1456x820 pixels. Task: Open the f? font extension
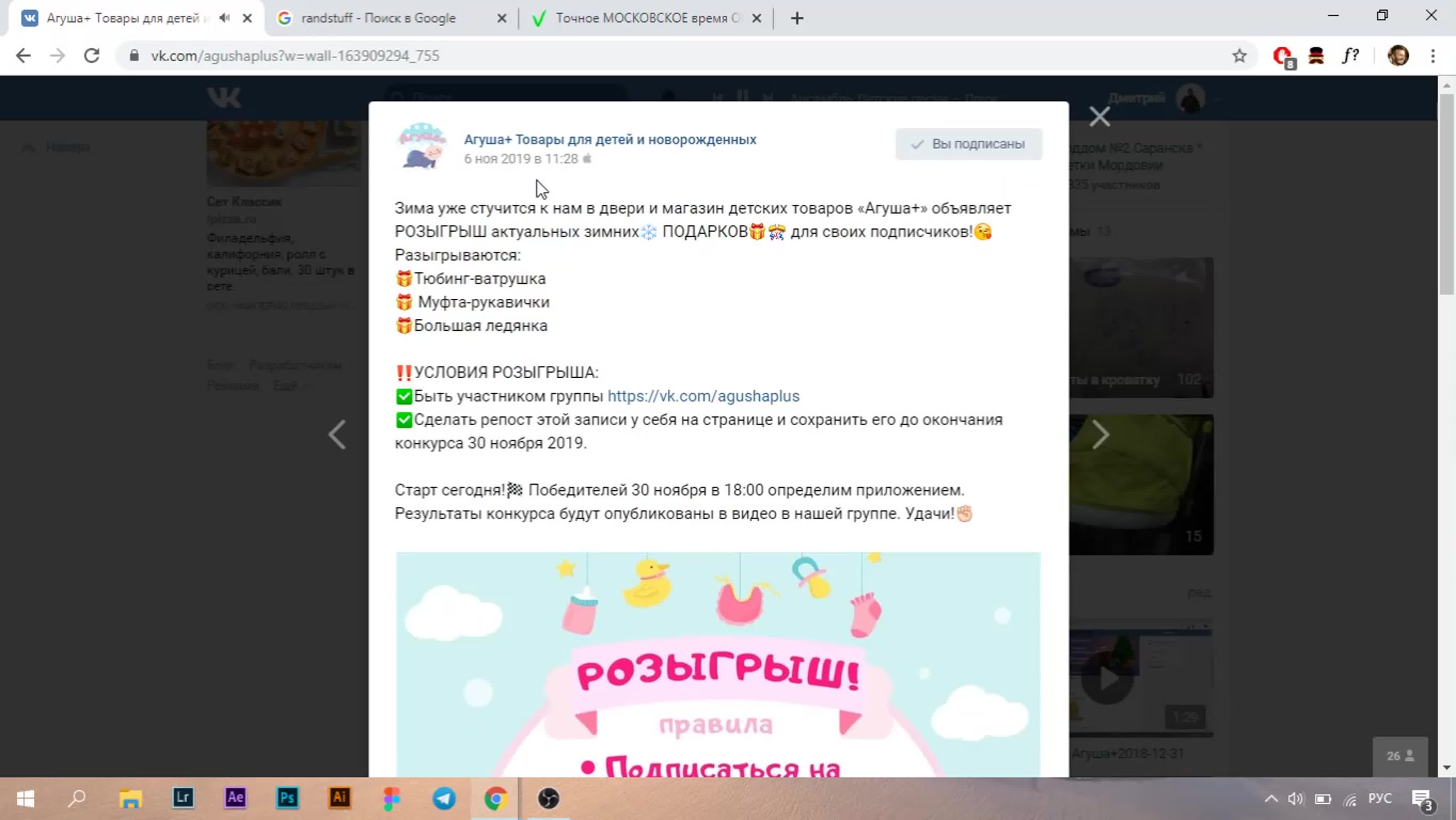(x=1350, y=55)
